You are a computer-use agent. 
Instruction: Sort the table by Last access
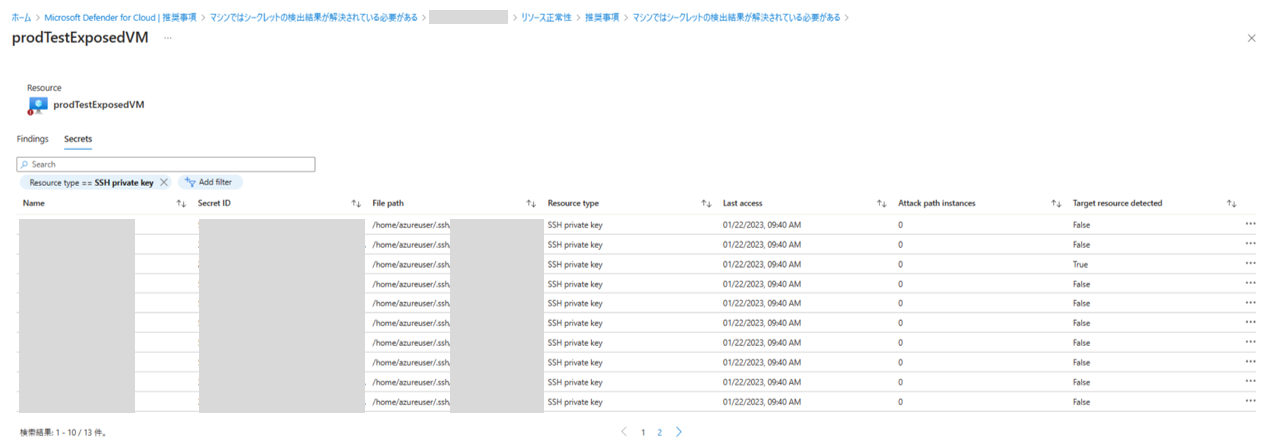(x=881, y=203)
